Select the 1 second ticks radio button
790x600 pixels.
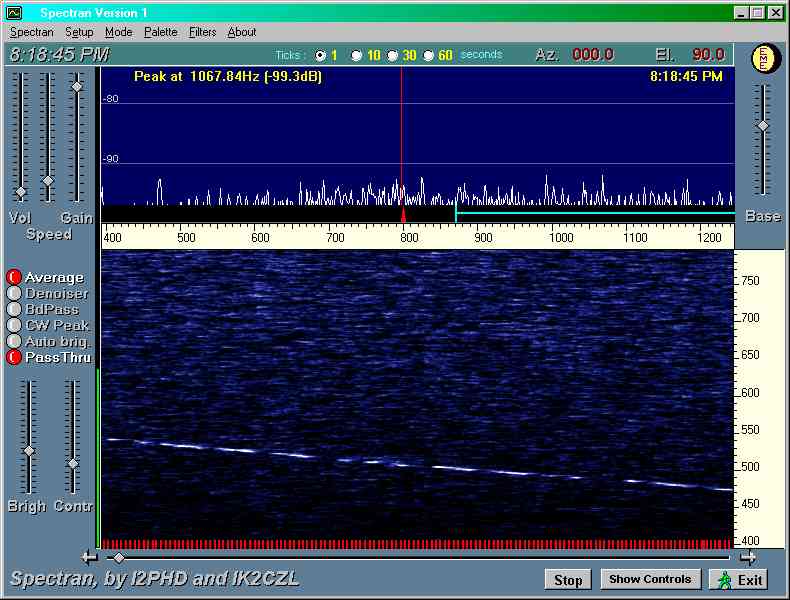[320, 55]
